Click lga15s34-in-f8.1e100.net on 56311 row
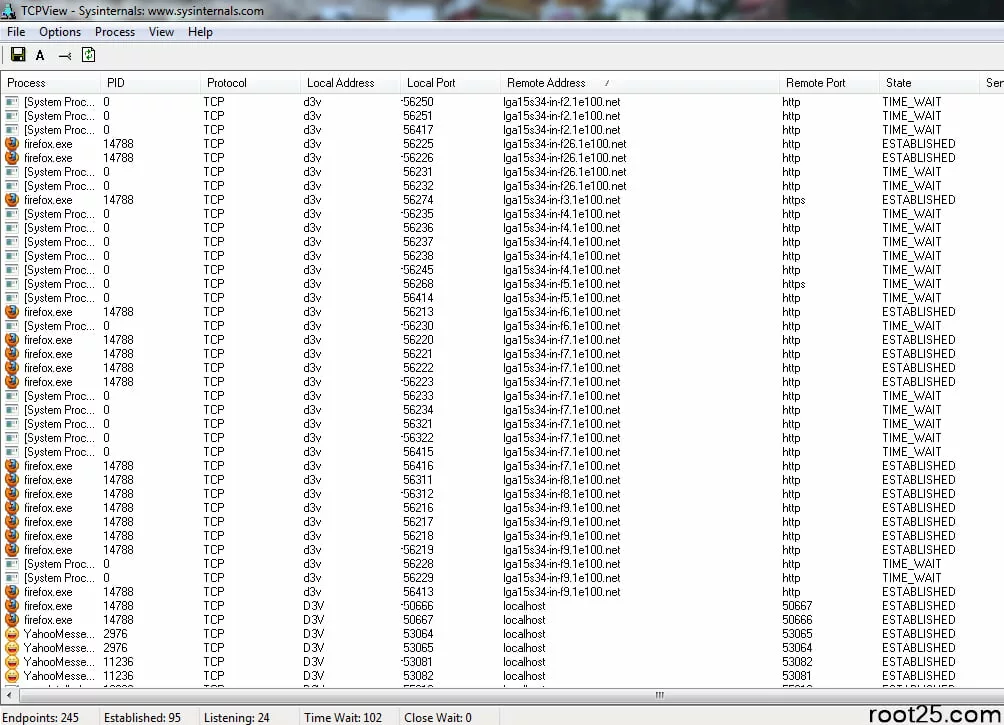This screenshot has width=1004, height=725. pos(562,480)
